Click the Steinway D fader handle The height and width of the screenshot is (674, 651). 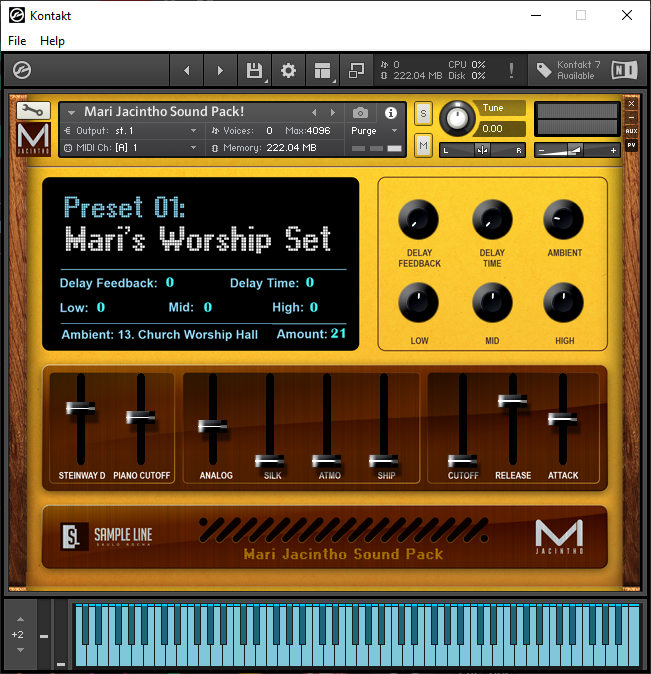point(80,407)
